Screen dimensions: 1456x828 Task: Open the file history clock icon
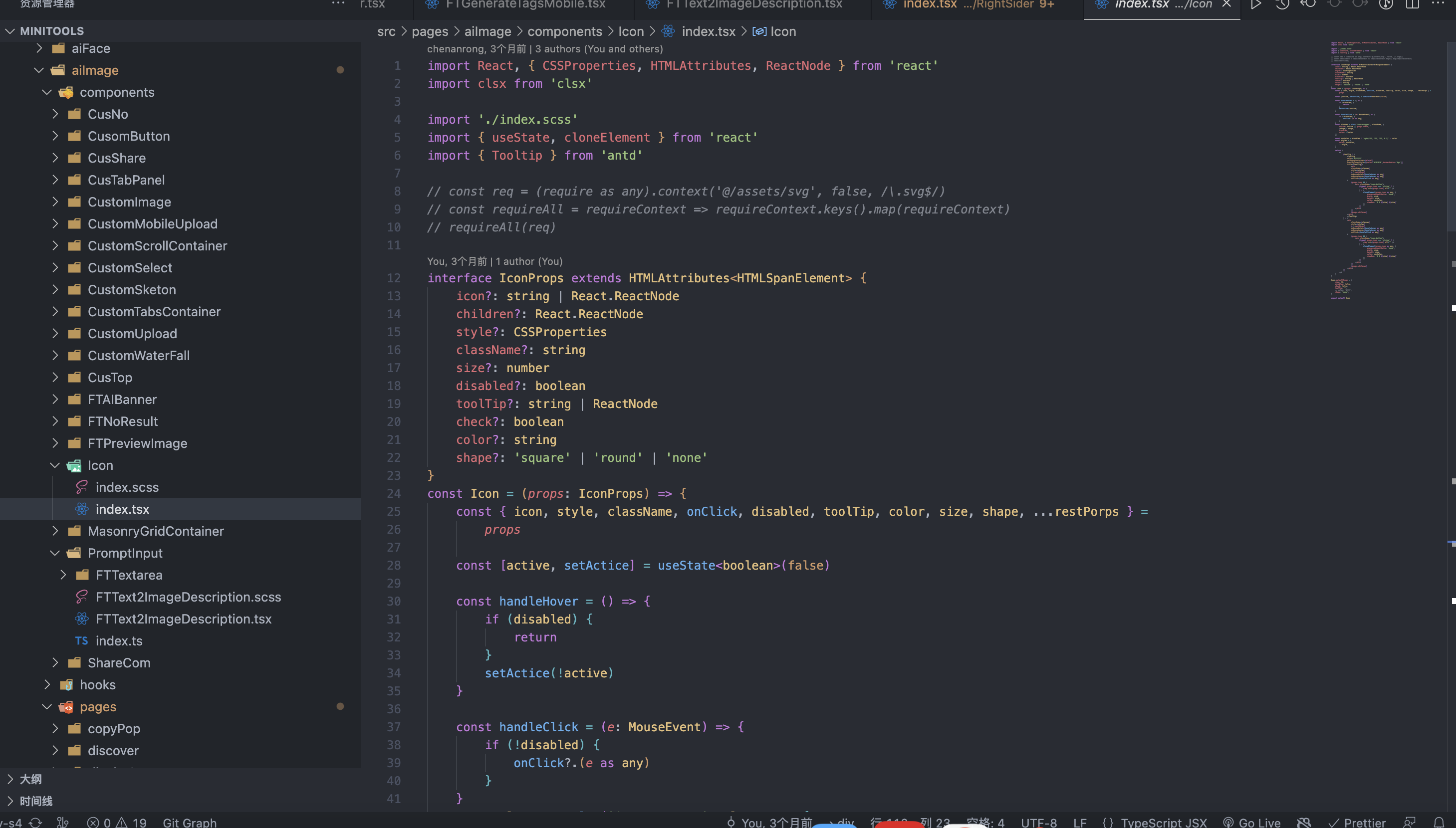click(1282, 4)
